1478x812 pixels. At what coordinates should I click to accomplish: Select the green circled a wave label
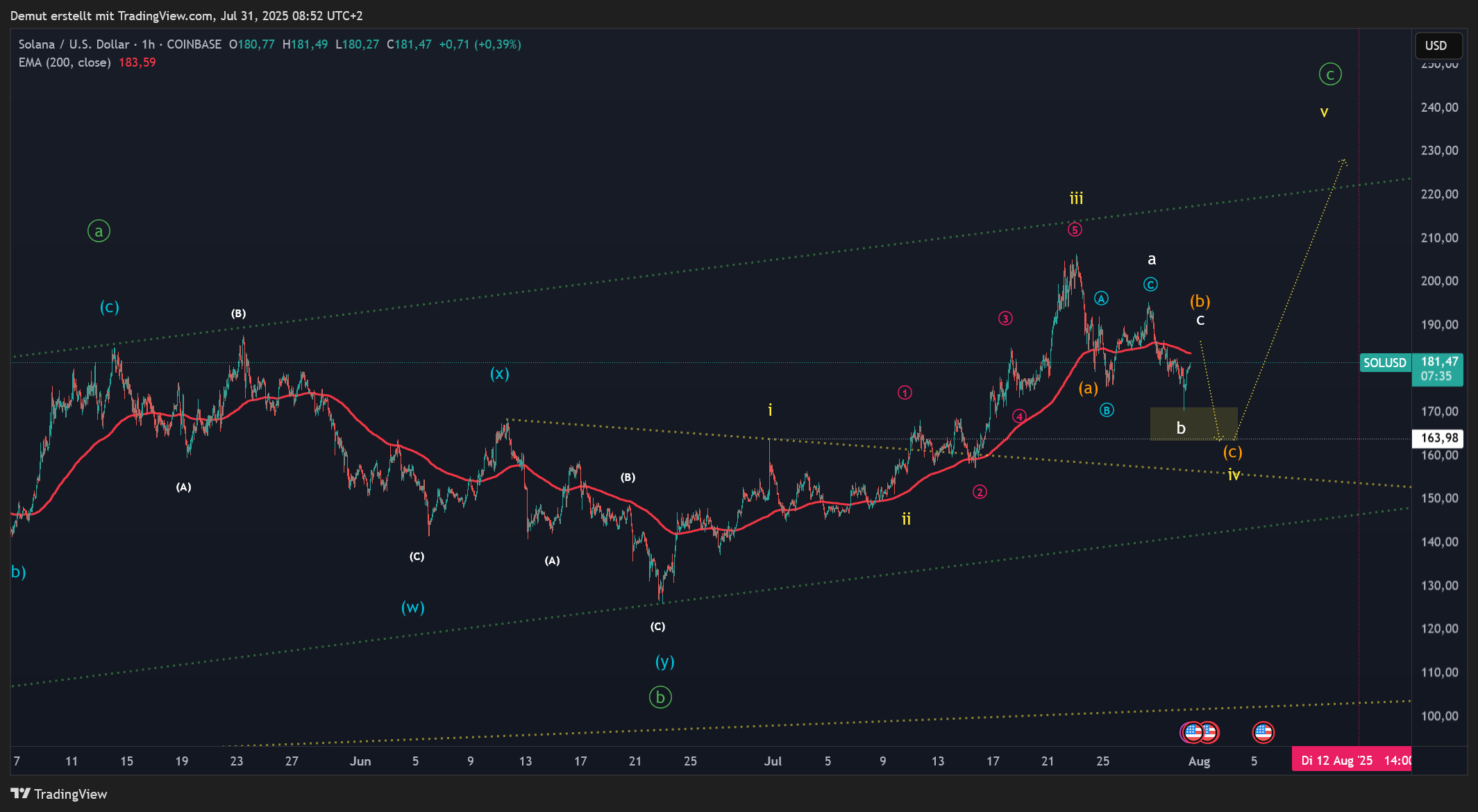(99, 231)
